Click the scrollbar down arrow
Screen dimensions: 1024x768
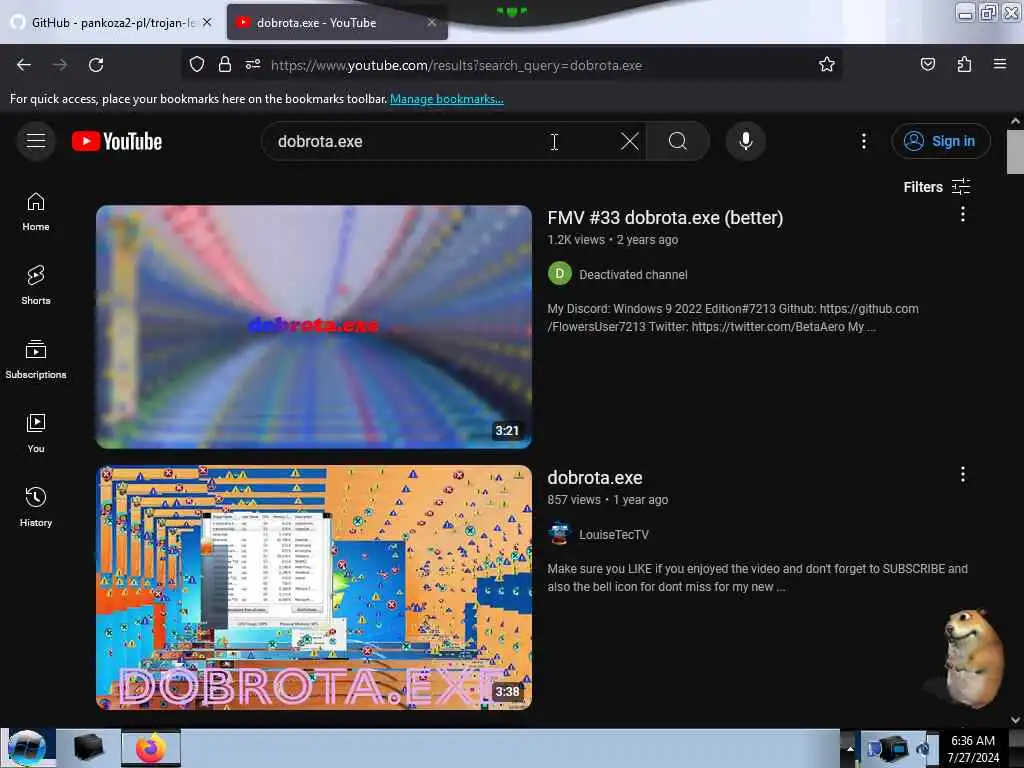tap(1014, 720)
